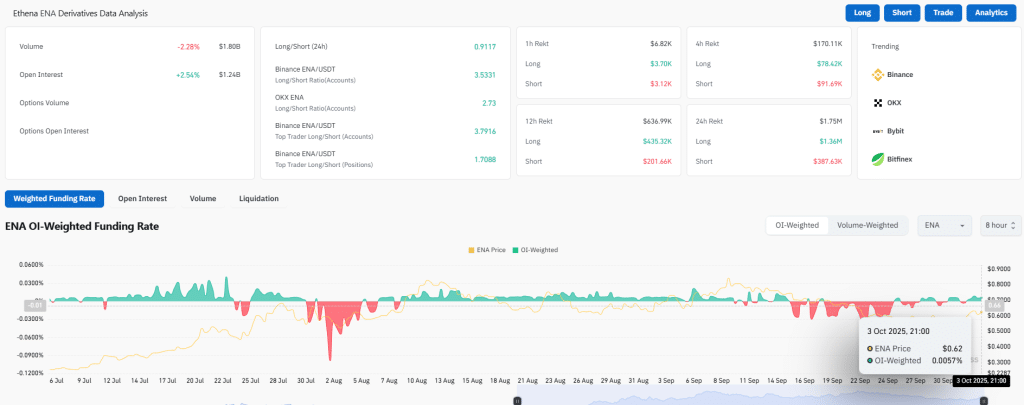Click the Long button
Screen dimensions: 1024x405
point(862,13)
